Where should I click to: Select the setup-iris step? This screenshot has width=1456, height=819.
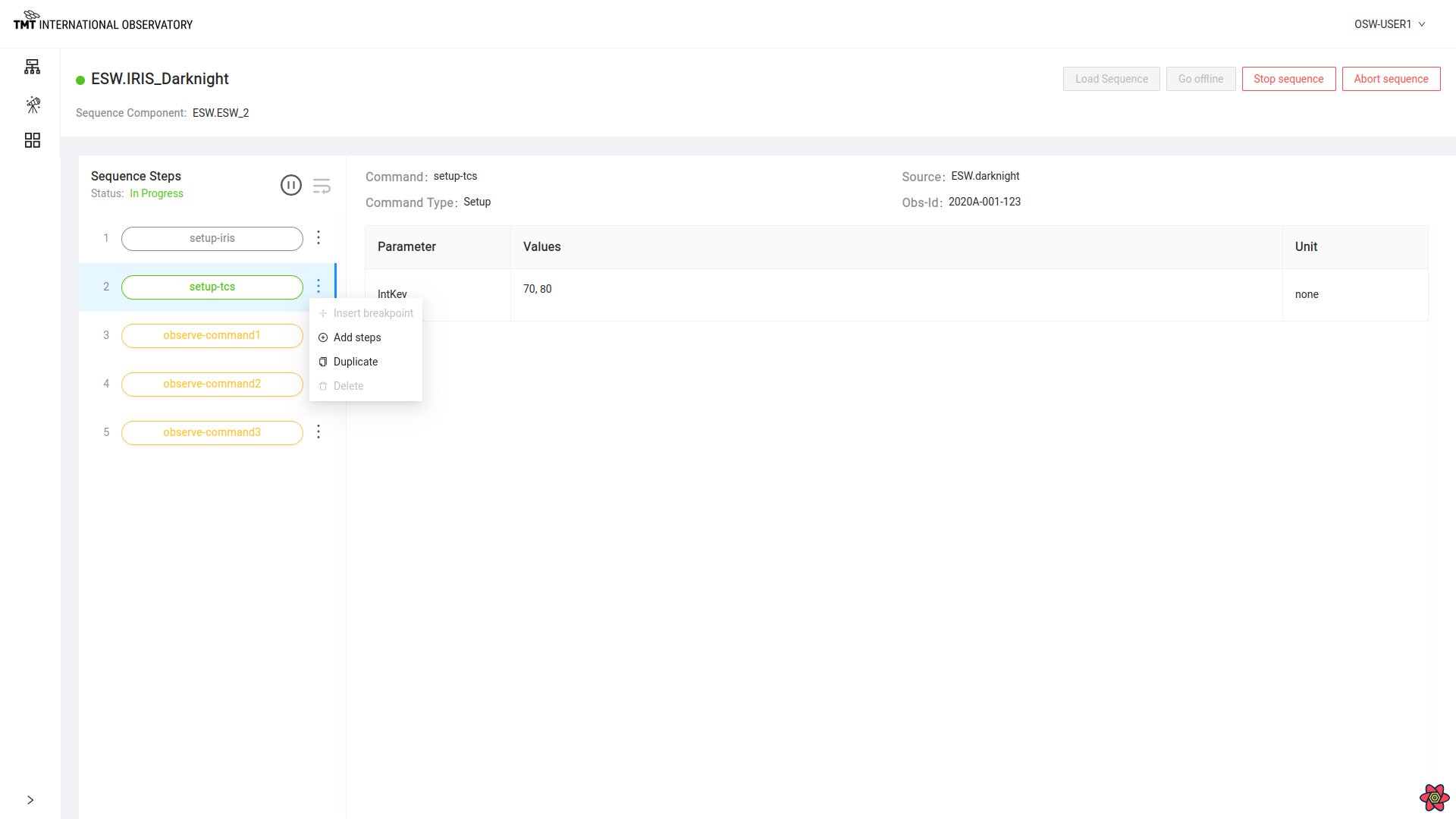click(x=212, y=238)
